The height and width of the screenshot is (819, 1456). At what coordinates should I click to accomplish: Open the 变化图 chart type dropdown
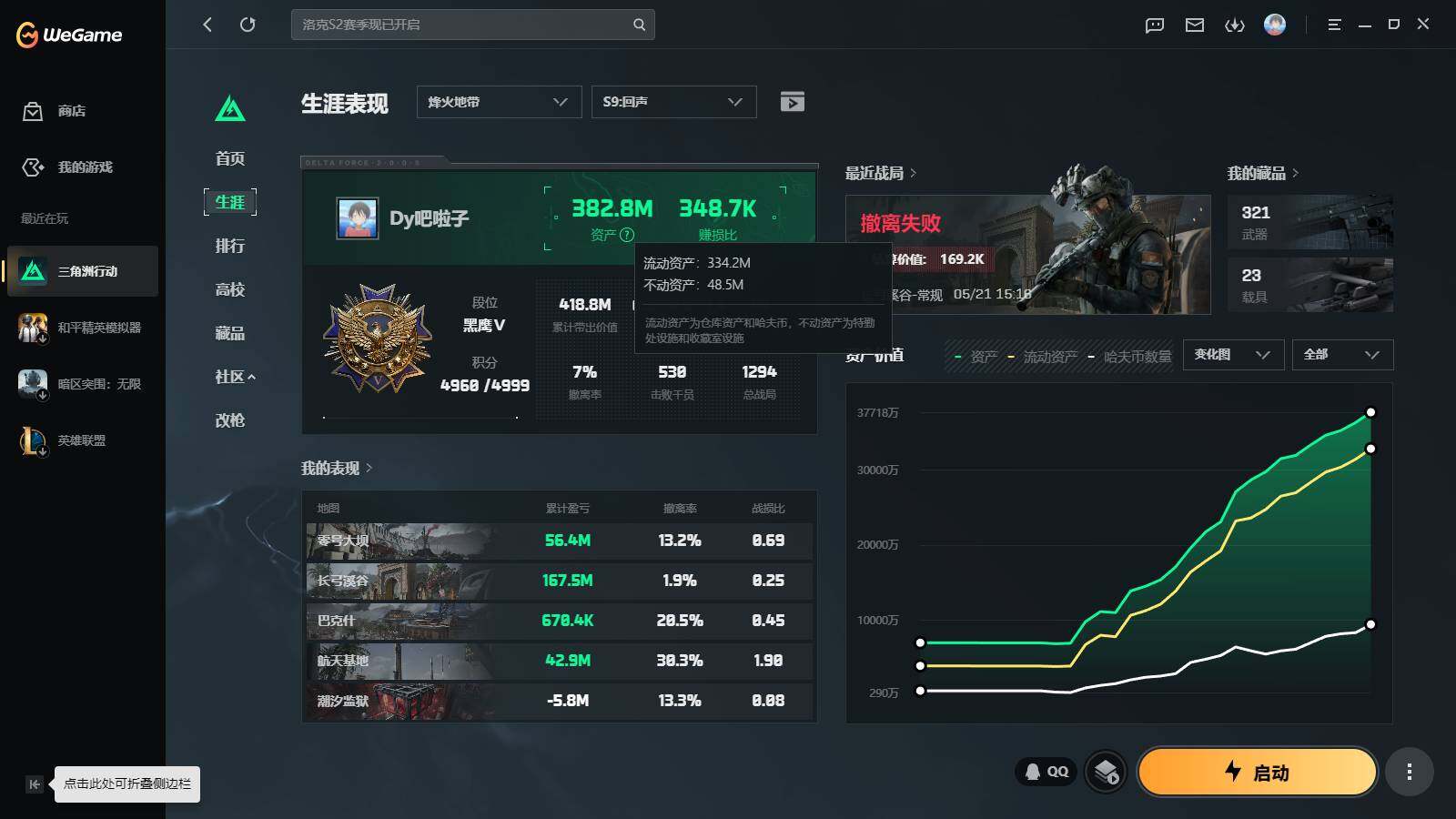pos(1233,355)
